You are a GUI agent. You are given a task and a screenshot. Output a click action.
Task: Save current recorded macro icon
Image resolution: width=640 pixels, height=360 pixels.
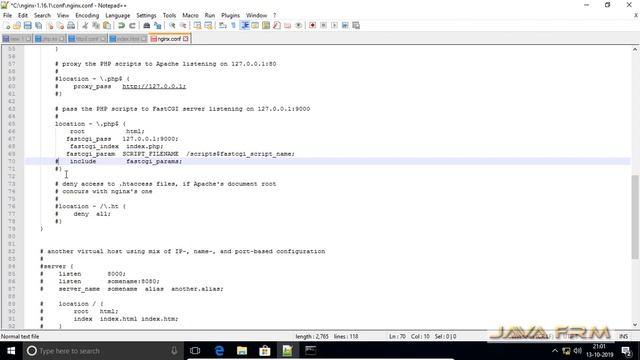tap(356, 25)
